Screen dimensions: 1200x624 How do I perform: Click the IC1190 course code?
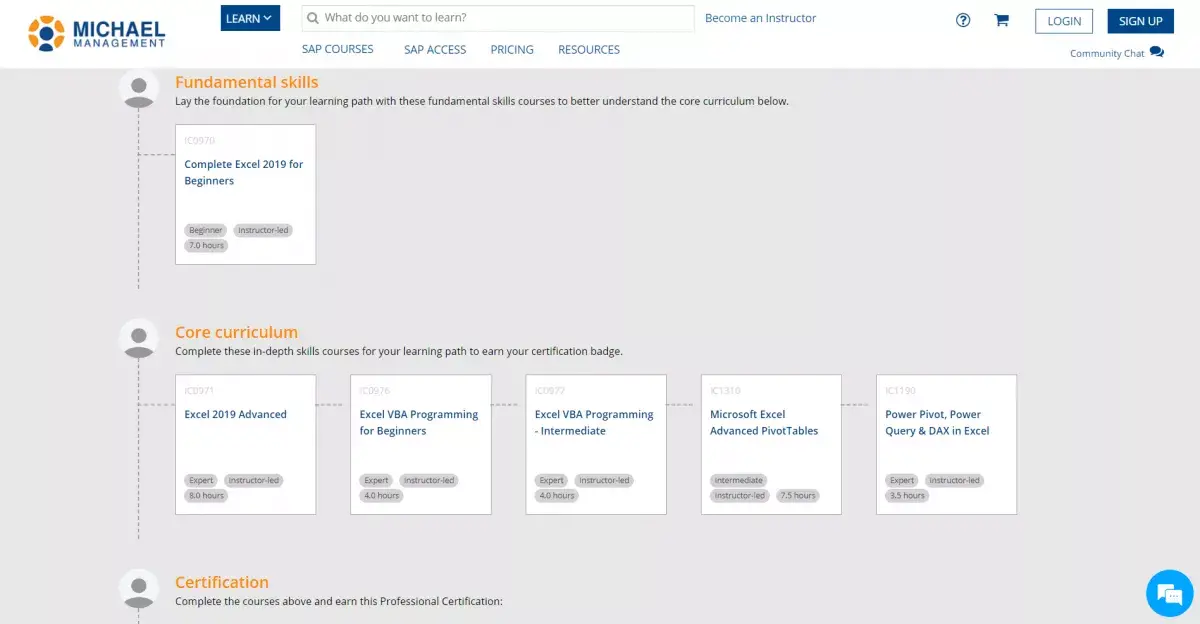click(900, 391)
